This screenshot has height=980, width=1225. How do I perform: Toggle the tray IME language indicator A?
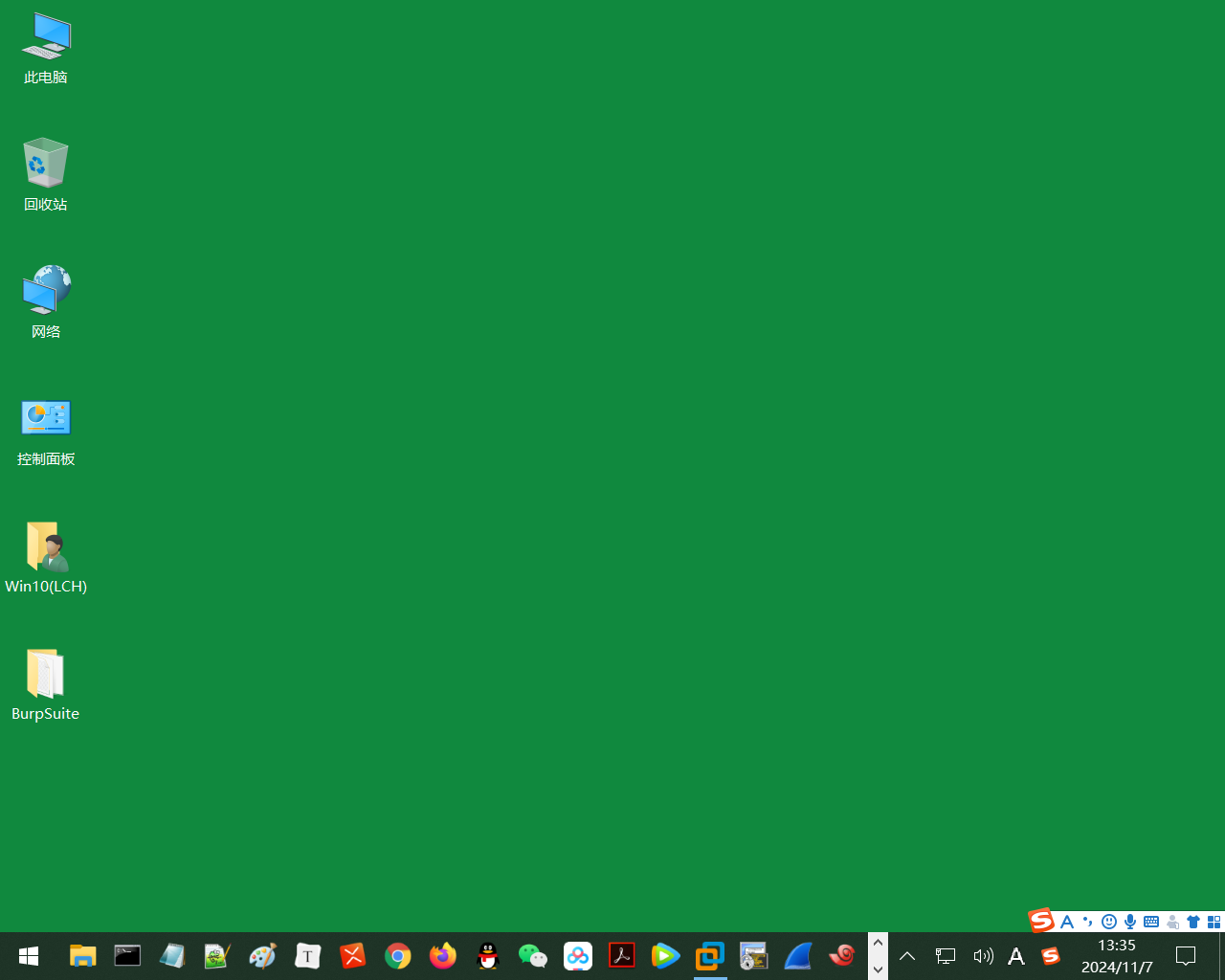[1016, 956]
